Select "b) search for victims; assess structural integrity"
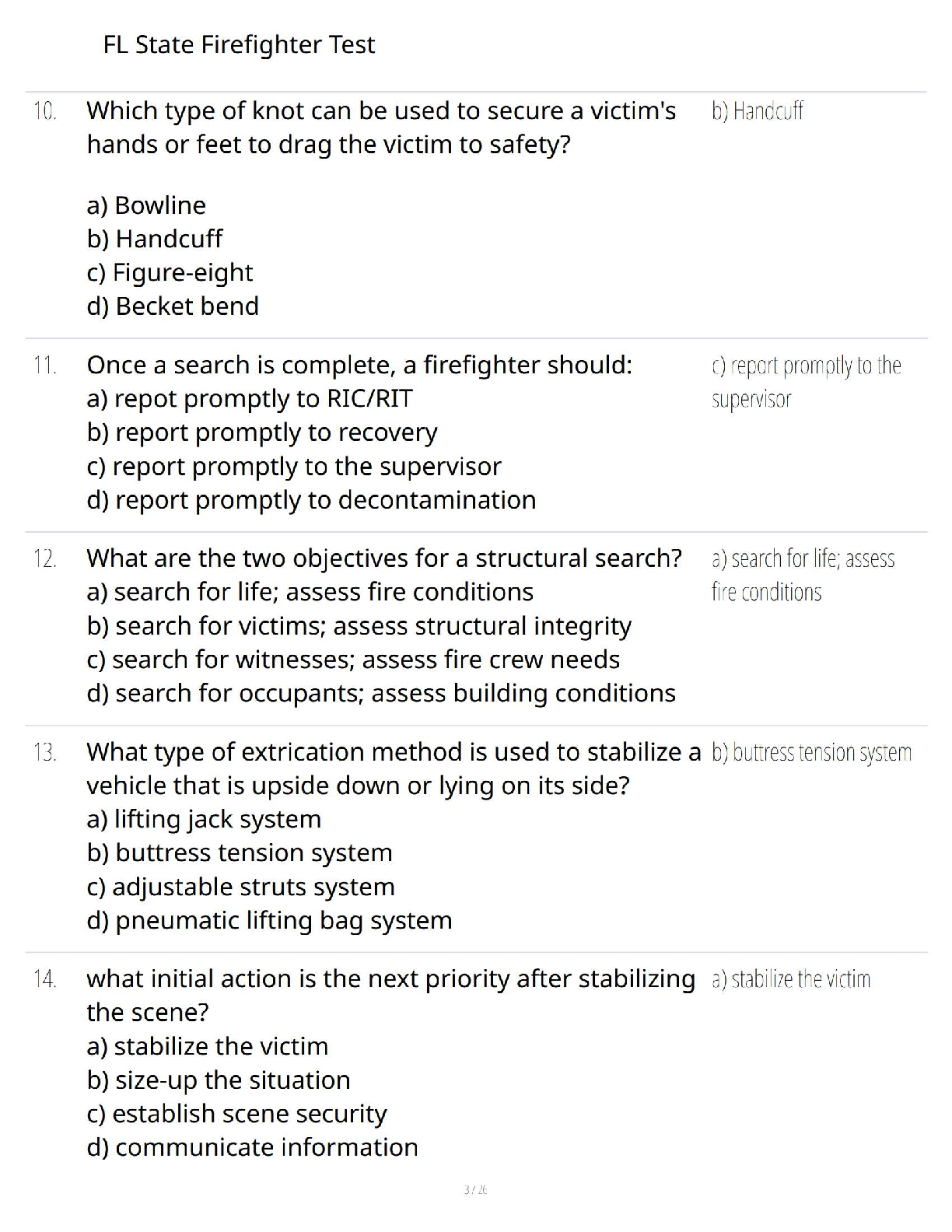This screenshot has height=1232, width=952. tap(359, 626)
